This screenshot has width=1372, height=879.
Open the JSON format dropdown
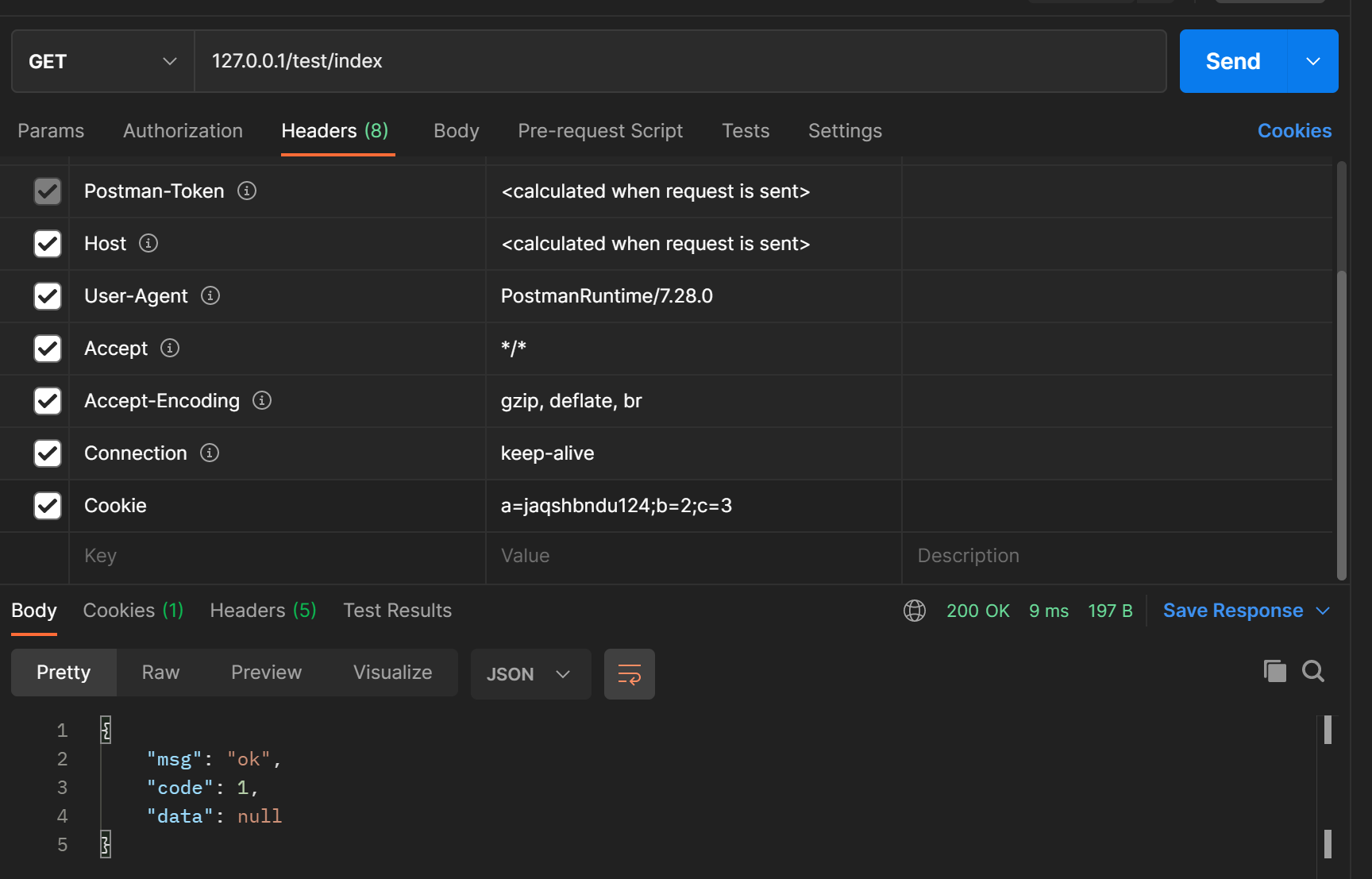[x=530, y=674]
